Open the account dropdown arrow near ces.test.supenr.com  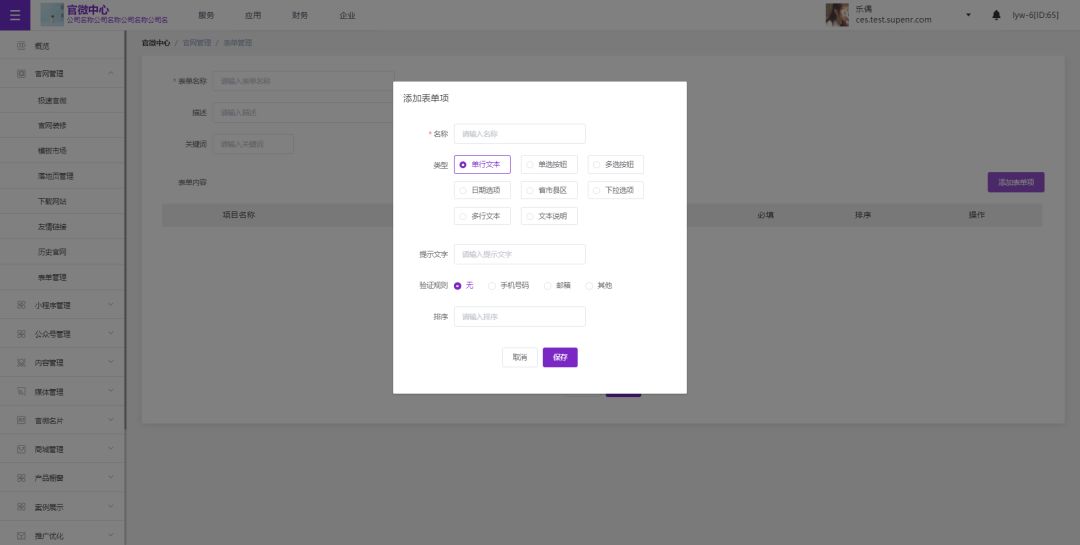click(x=968, y=15)
